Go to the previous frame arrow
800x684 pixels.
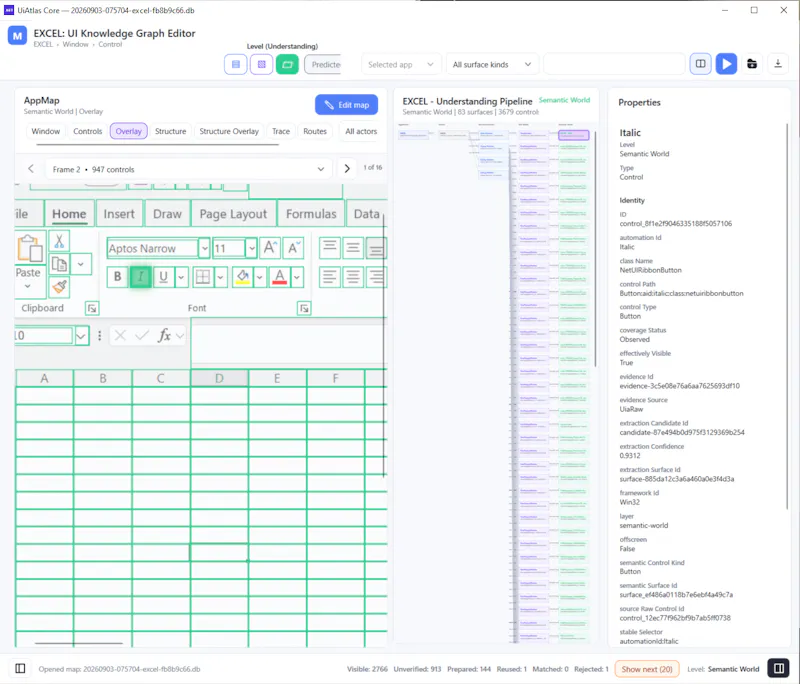pos(31,168)
